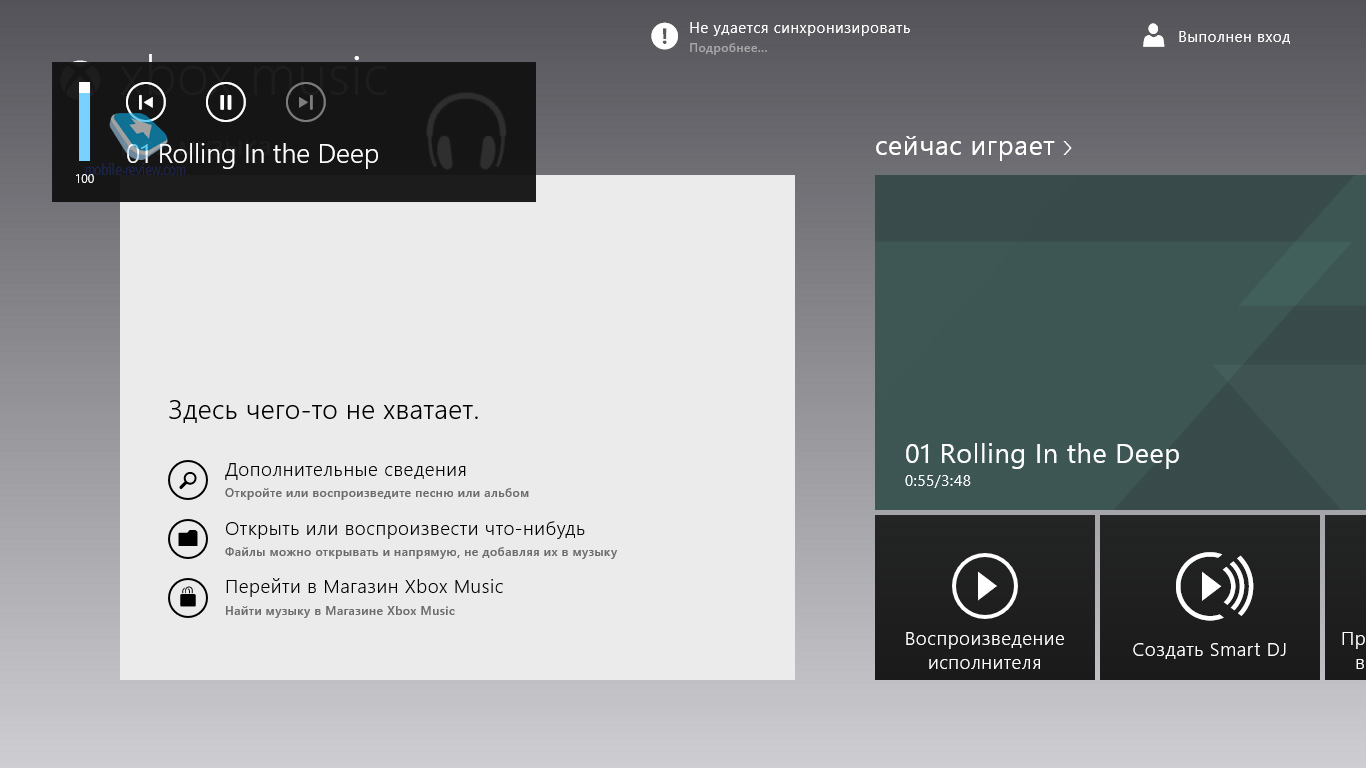Viewport: 1366px width, 768px height.
Task: Click the folder icon to open files
Action: (188, 539)
